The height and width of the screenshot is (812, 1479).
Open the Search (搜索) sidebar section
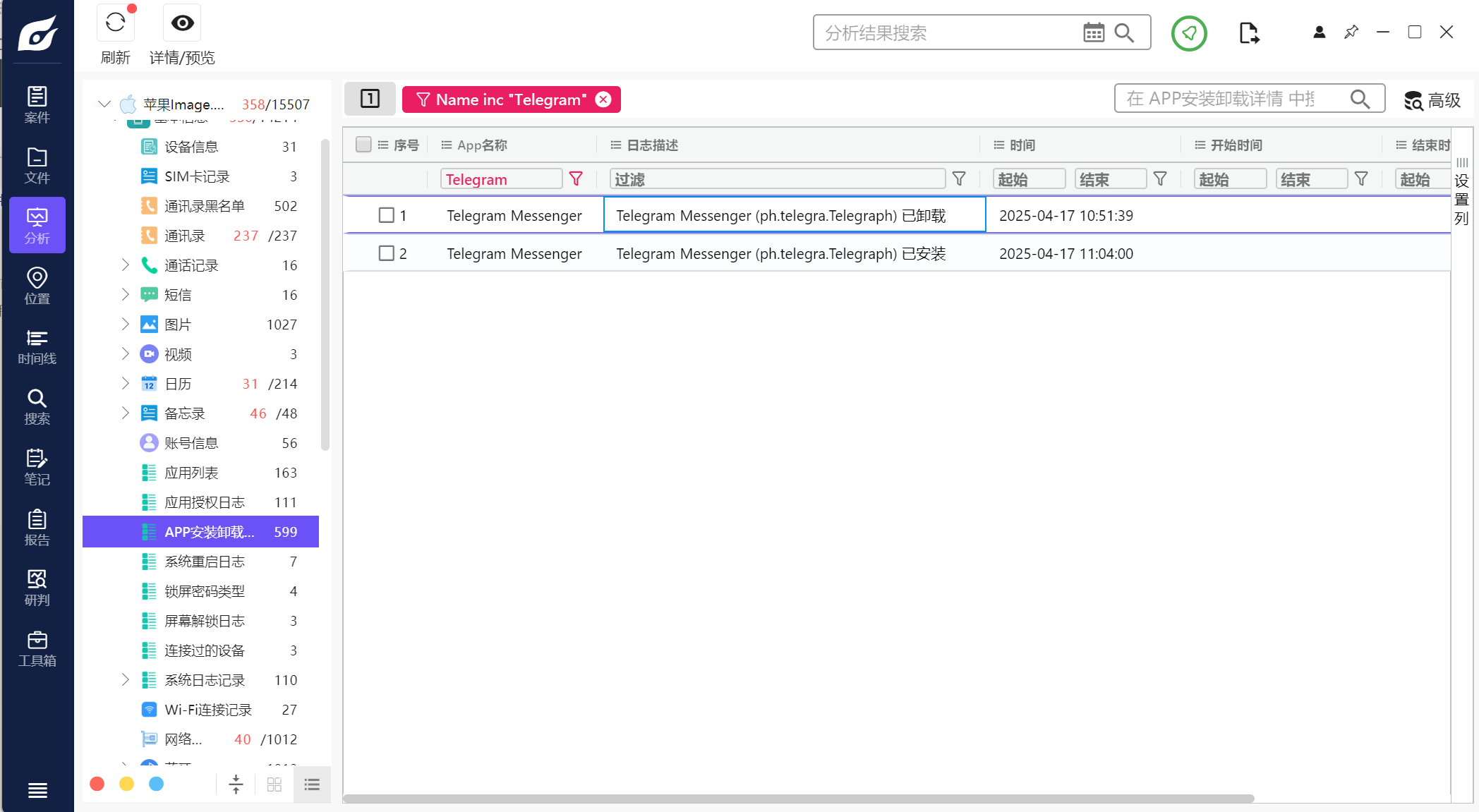click(37, 407)
